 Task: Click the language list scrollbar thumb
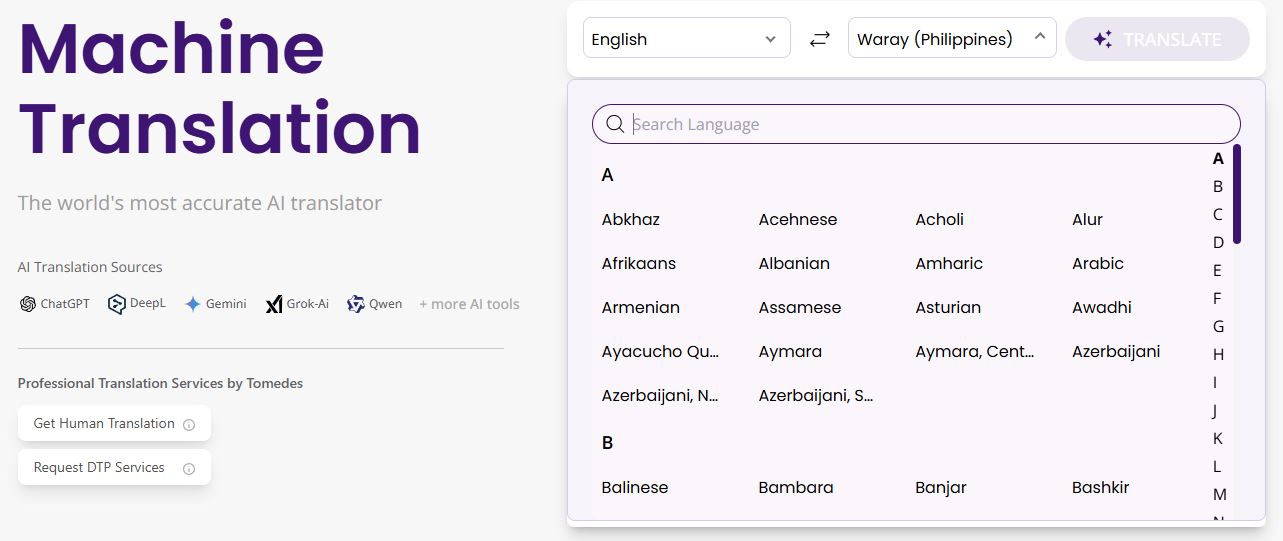(x=1237, y=195)
